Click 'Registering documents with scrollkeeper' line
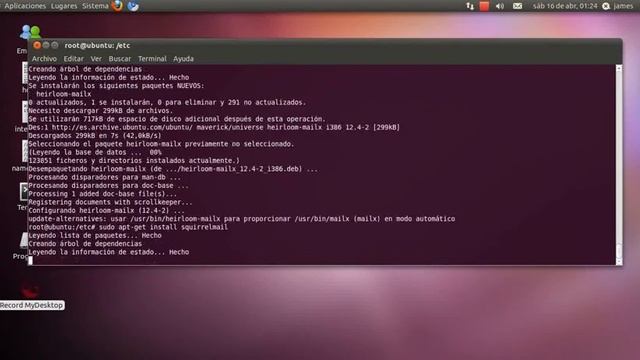This screenshot has width=640, height=360. 110,202
